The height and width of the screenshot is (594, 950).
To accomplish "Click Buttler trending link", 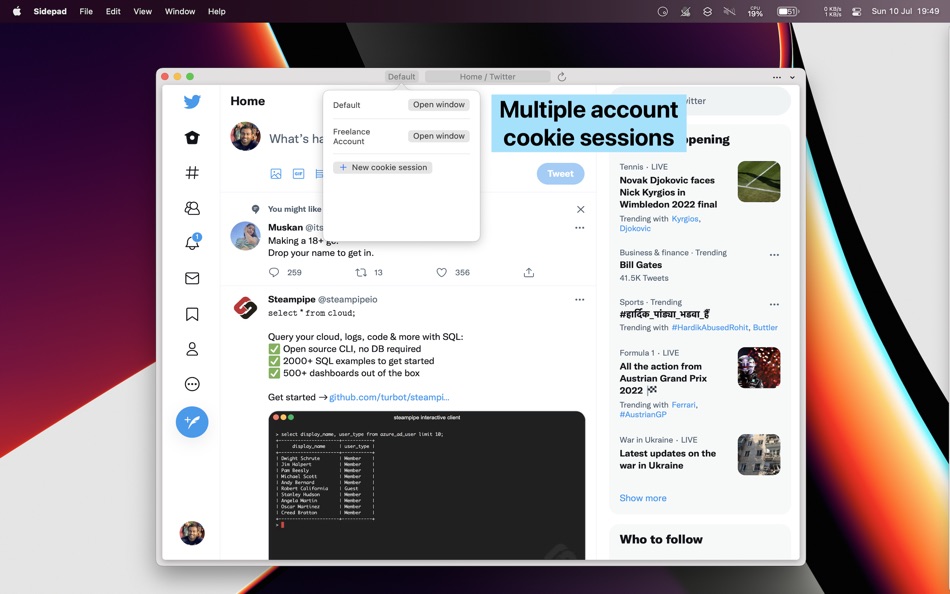I will tap(765, 327).
